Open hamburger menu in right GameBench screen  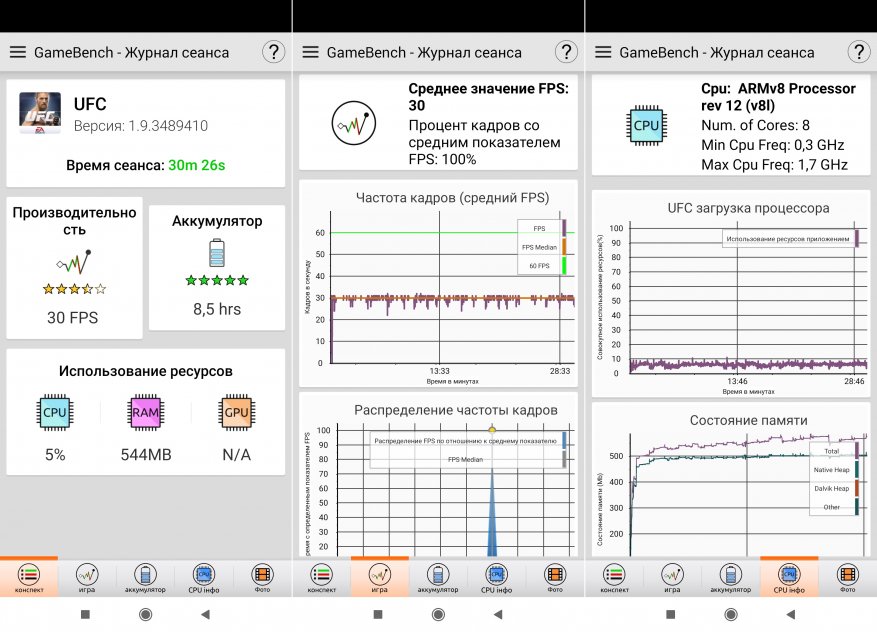(603, 52)
